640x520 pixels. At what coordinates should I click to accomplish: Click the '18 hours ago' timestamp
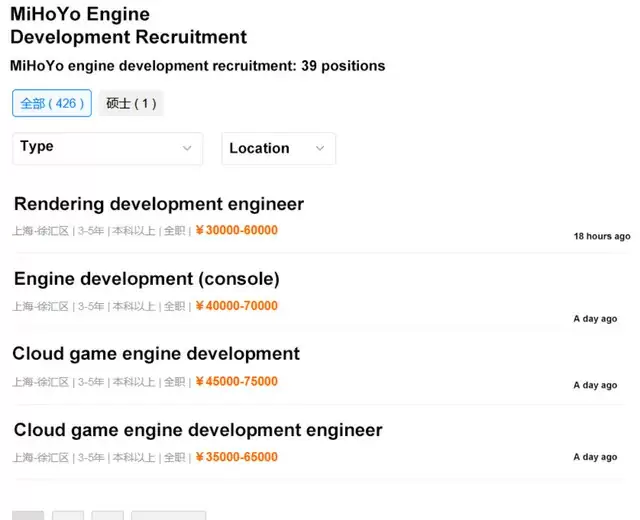pos(602,236)
